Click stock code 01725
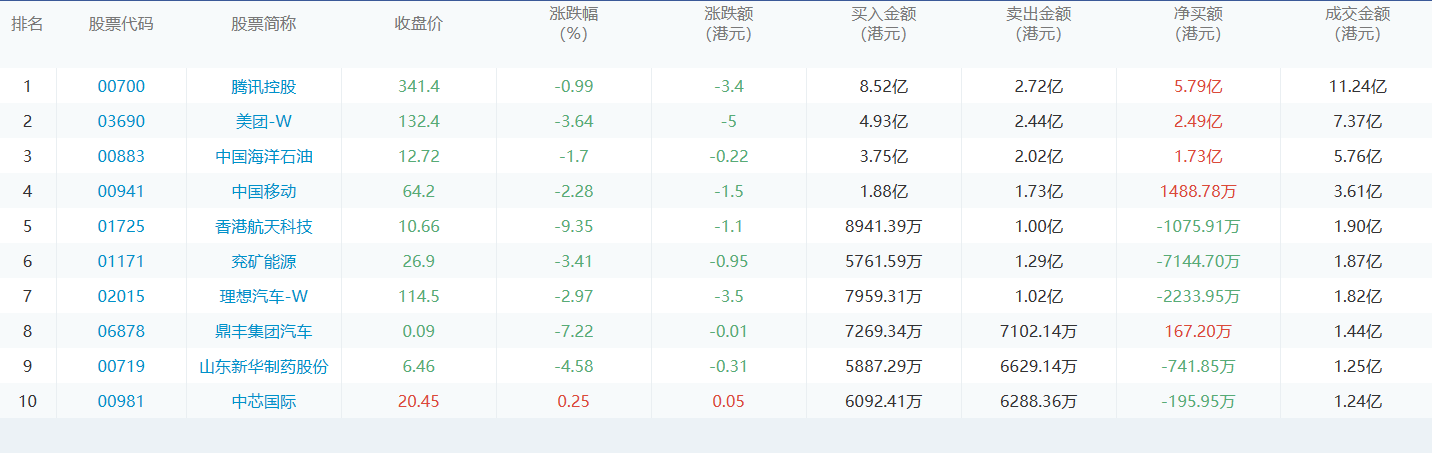The width and height of the screenshot is (1432, 453). click(x=121, y=227)
